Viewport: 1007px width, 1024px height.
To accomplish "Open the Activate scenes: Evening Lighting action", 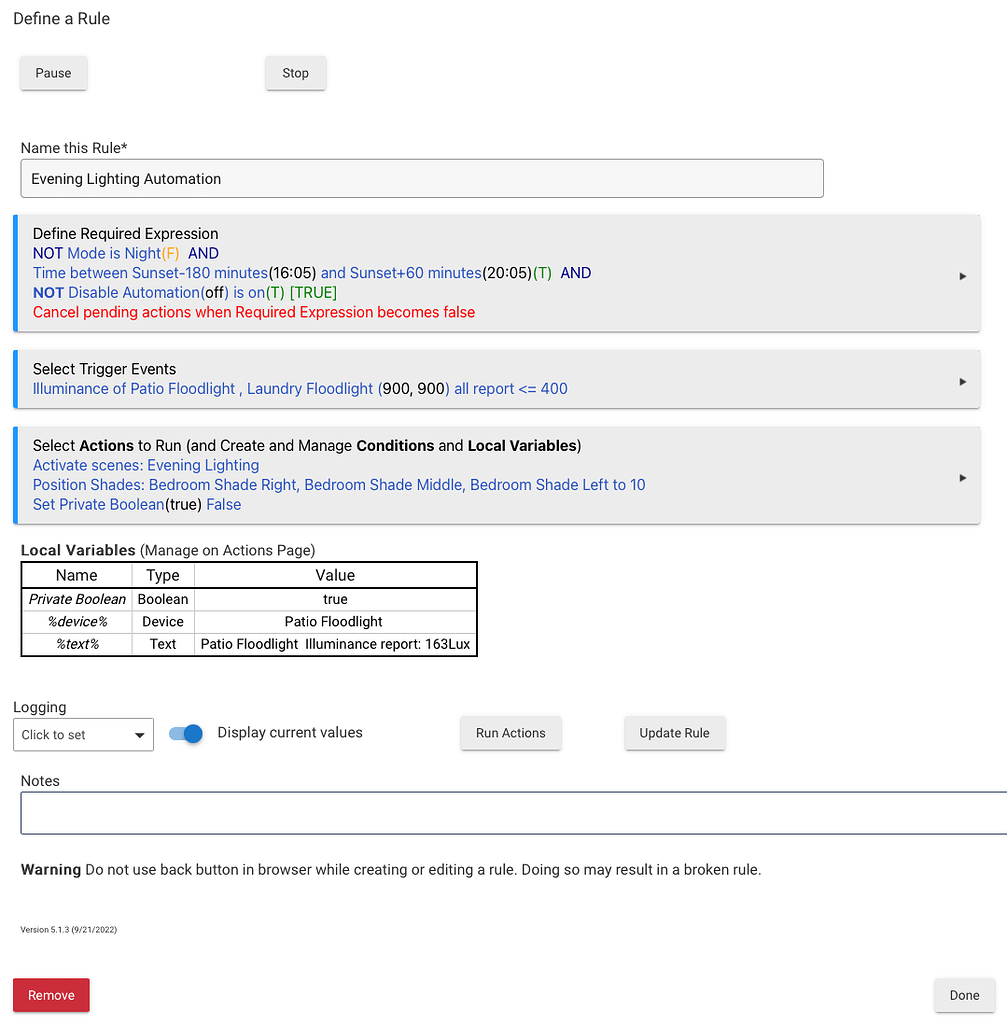I will point(146,465).
